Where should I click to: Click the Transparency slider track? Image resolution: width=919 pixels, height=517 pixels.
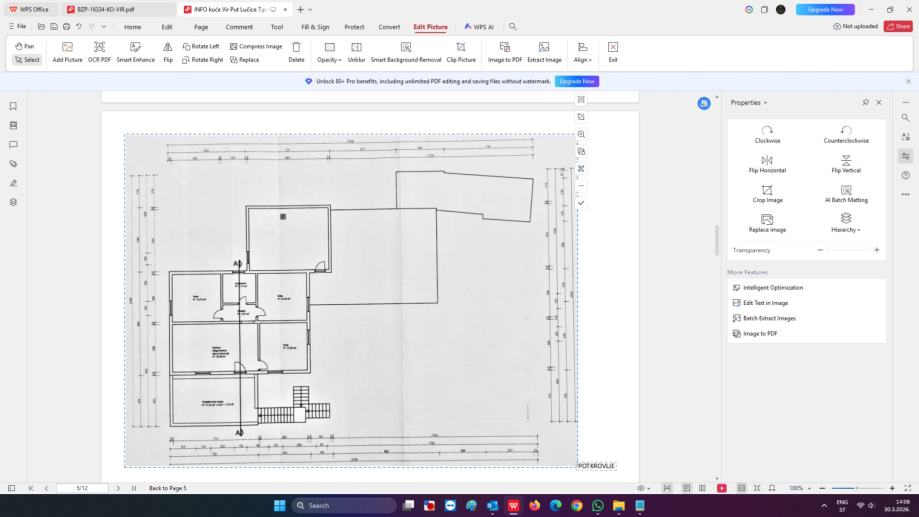pos(848,250)
